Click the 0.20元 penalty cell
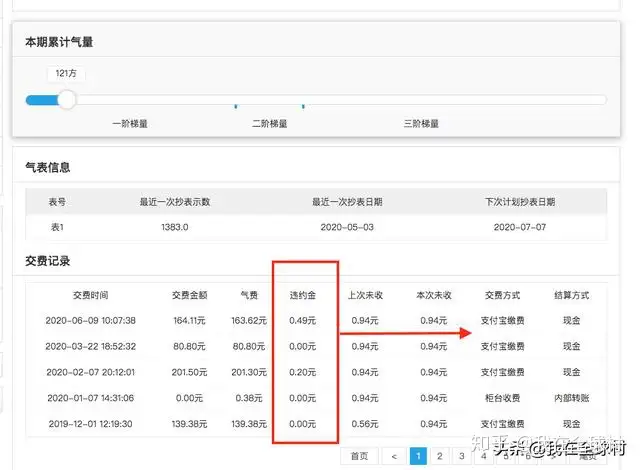The width and height of the screenshot is (640, 470). point(302,372)
